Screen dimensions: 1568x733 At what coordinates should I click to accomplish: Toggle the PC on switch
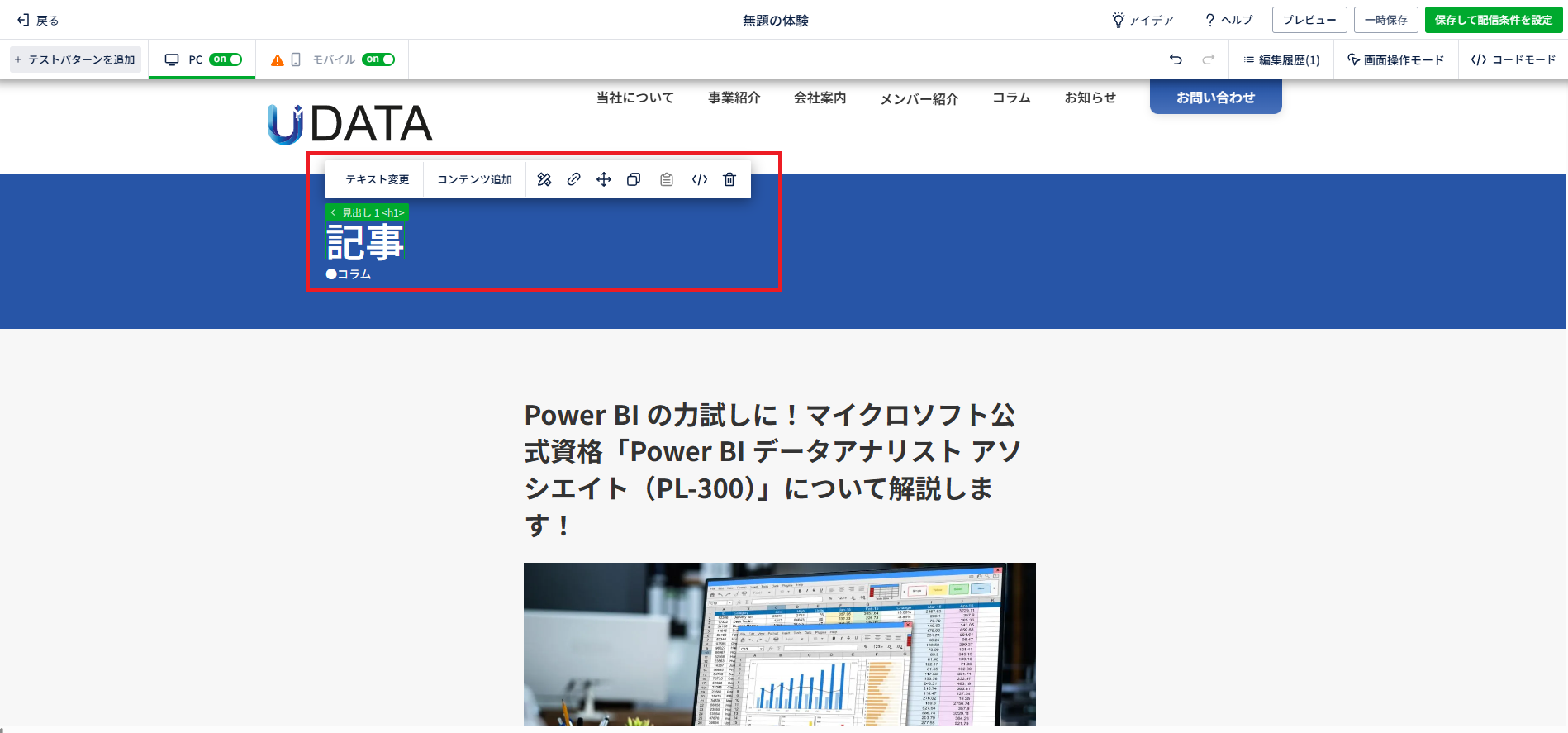pyautogui.click(x=226, y=59)
